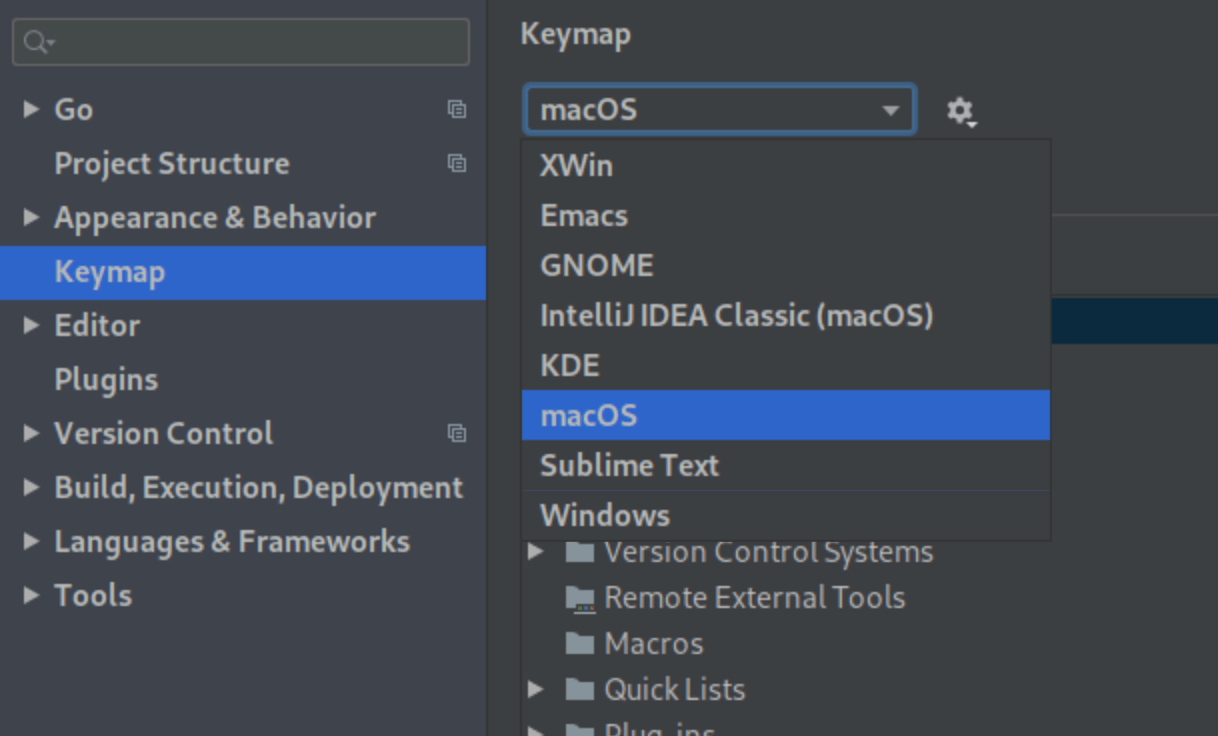Expand the Version Control Systems node
Image resolution: width=1218 pixels, height=736 pixels.
(536, 551)
